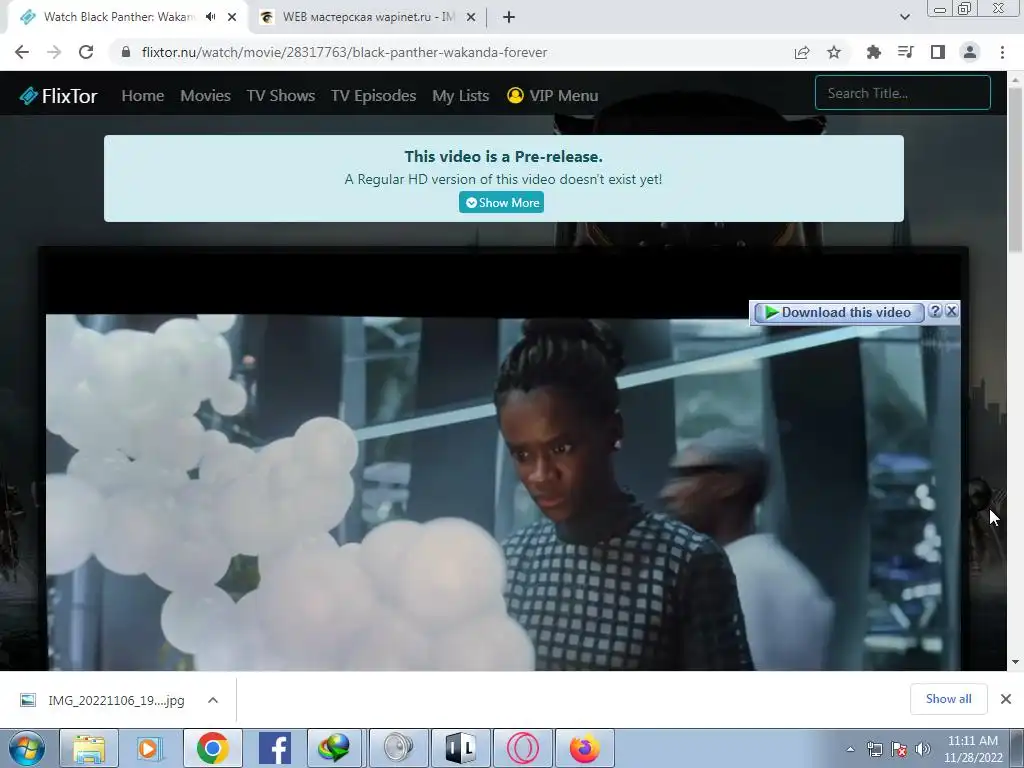This screenshot has height=768, width=1024.
Task: Open the IL app taskbar icon
Action: pyautogui.click(x=460, y=748)
